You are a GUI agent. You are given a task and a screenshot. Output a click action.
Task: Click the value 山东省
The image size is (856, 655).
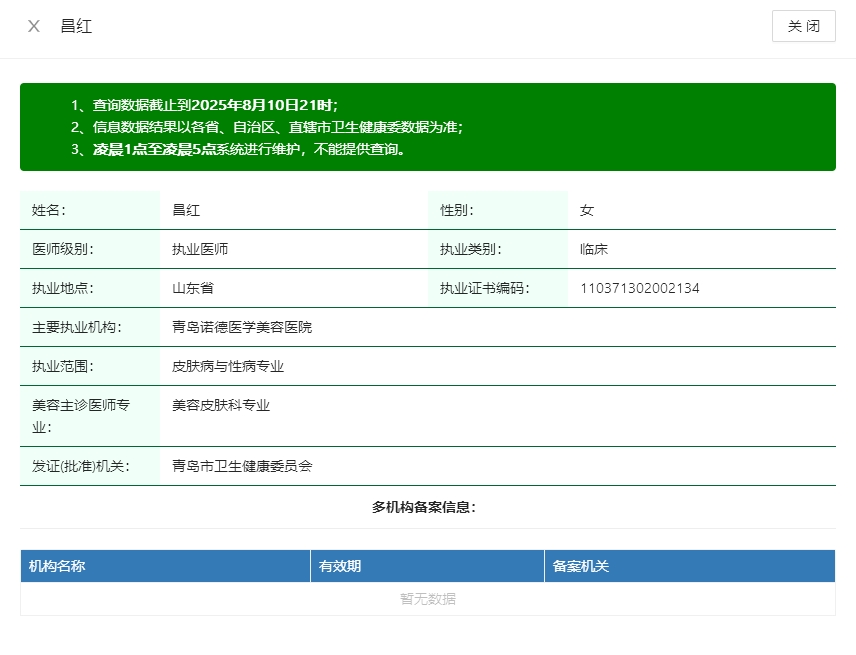tap(193, 288)
